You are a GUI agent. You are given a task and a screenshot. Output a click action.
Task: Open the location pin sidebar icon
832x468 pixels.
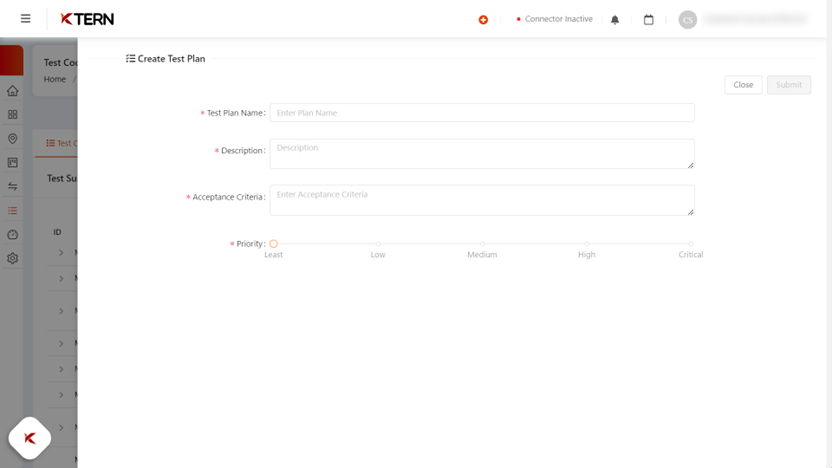[x=13, y=138]
